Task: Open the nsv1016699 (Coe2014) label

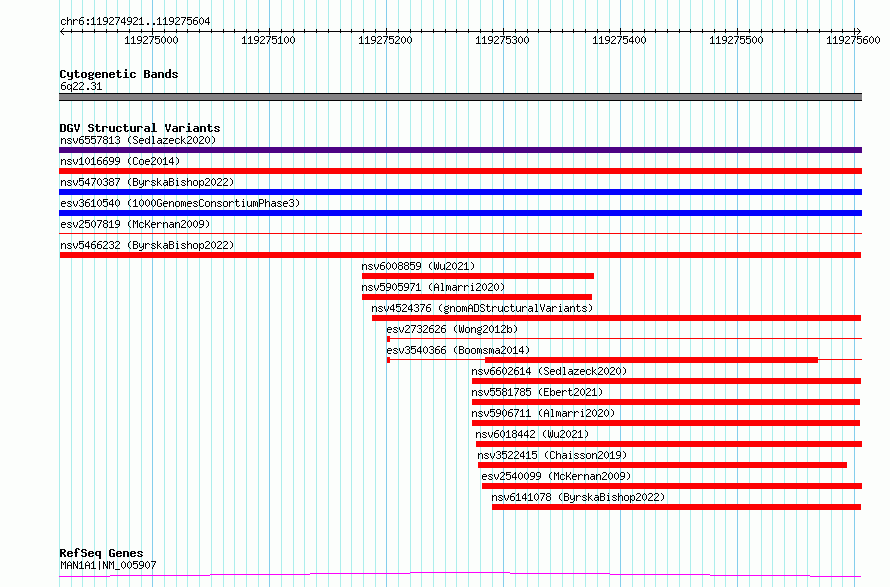Action: [120, 161]
